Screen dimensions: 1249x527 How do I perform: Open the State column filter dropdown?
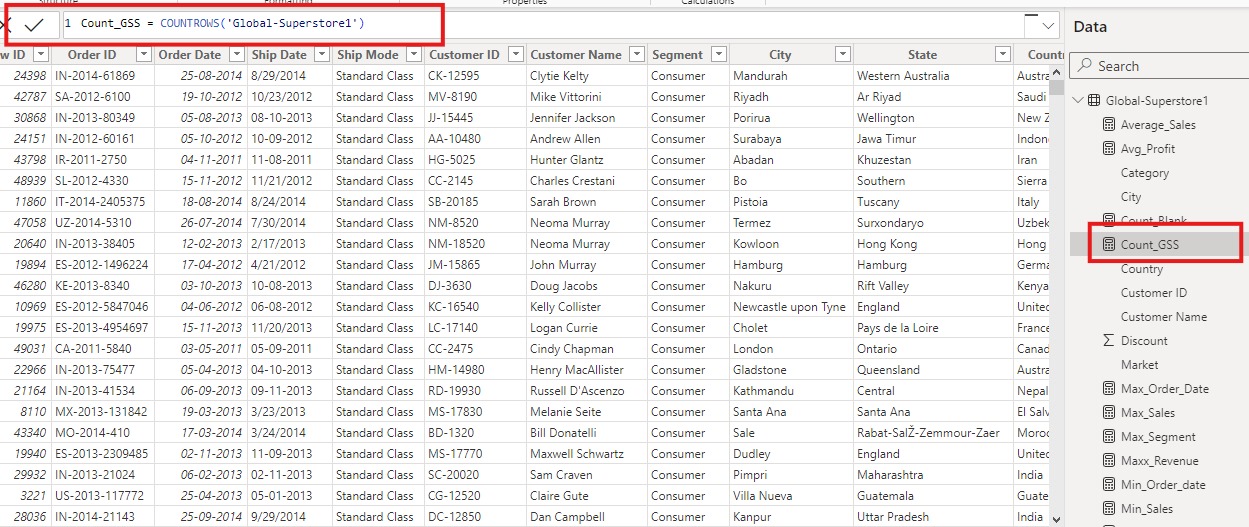(1004, 55)
